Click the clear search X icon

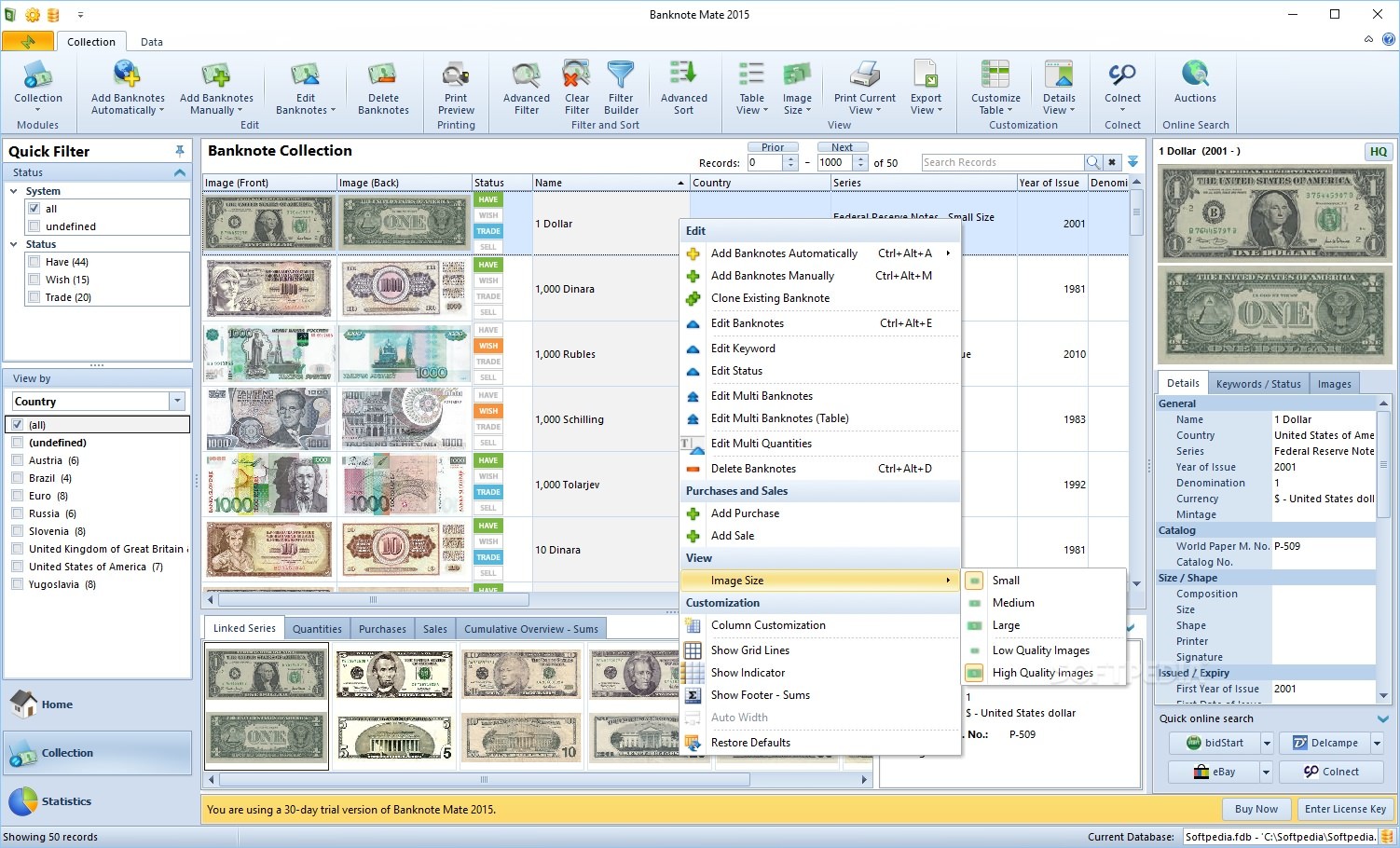click(1112, 162)
